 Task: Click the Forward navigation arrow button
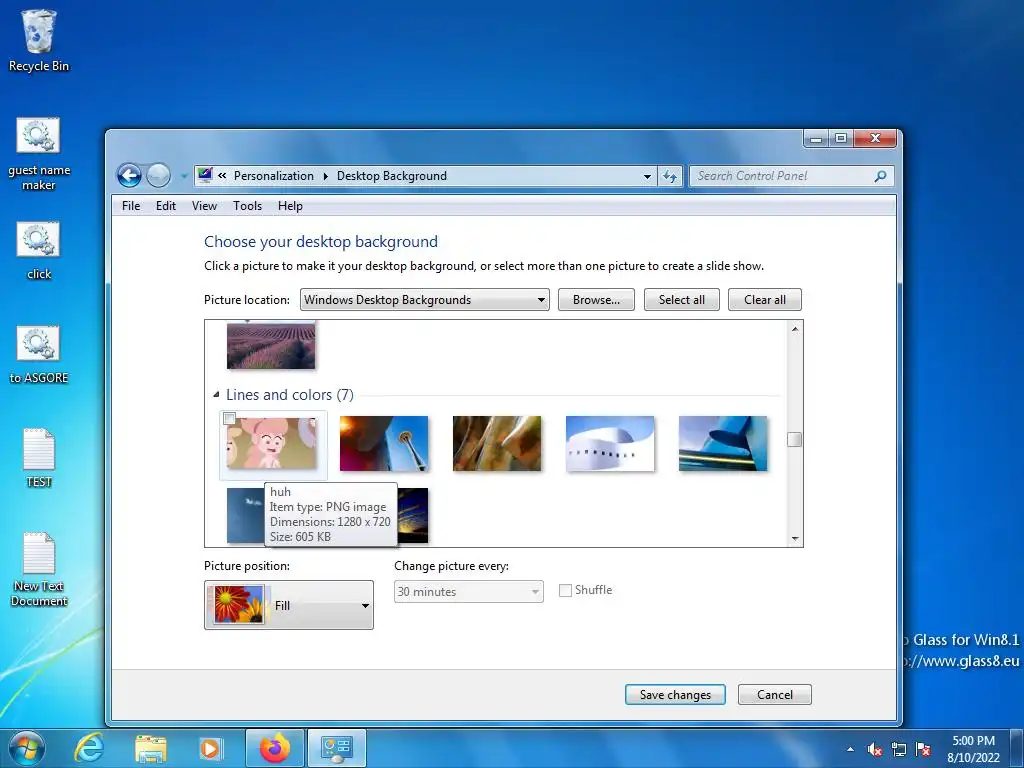tap(158, 176)
